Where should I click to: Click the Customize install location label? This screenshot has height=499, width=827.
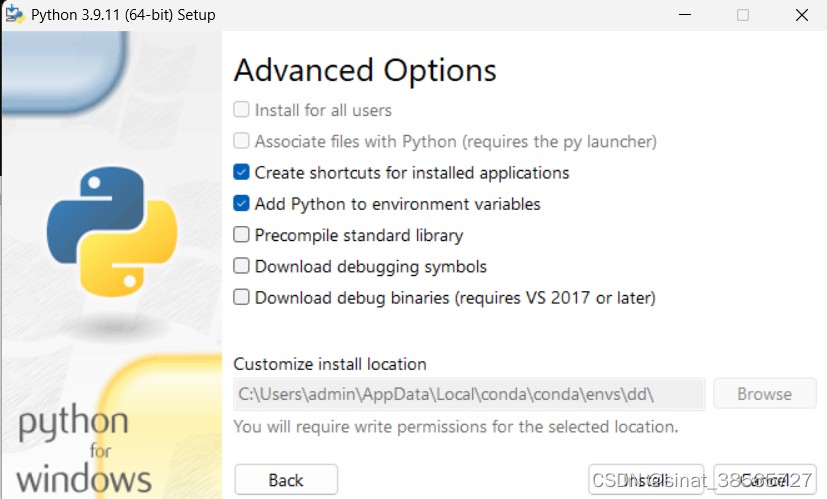(x=330, y=364)
